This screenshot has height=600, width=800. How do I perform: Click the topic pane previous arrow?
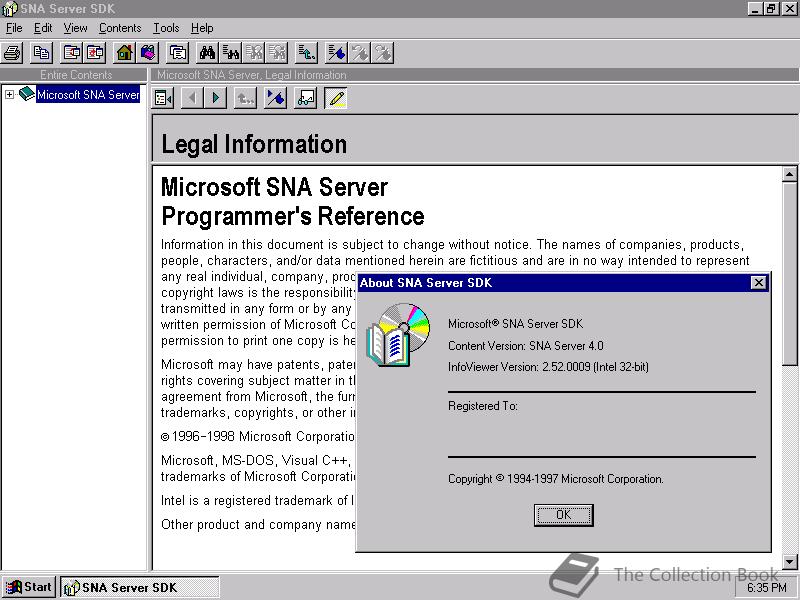(x=192, y=97)
